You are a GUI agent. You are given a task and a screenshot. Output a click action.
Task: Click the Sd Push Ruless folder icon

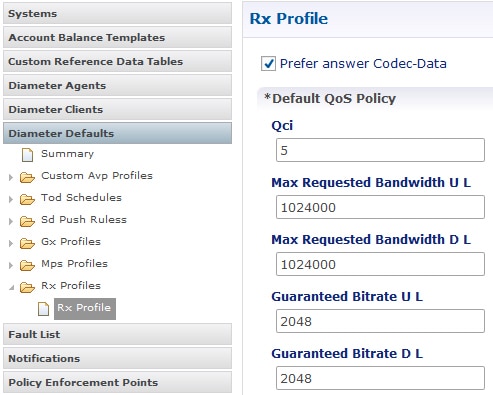[x=27, y=221]
